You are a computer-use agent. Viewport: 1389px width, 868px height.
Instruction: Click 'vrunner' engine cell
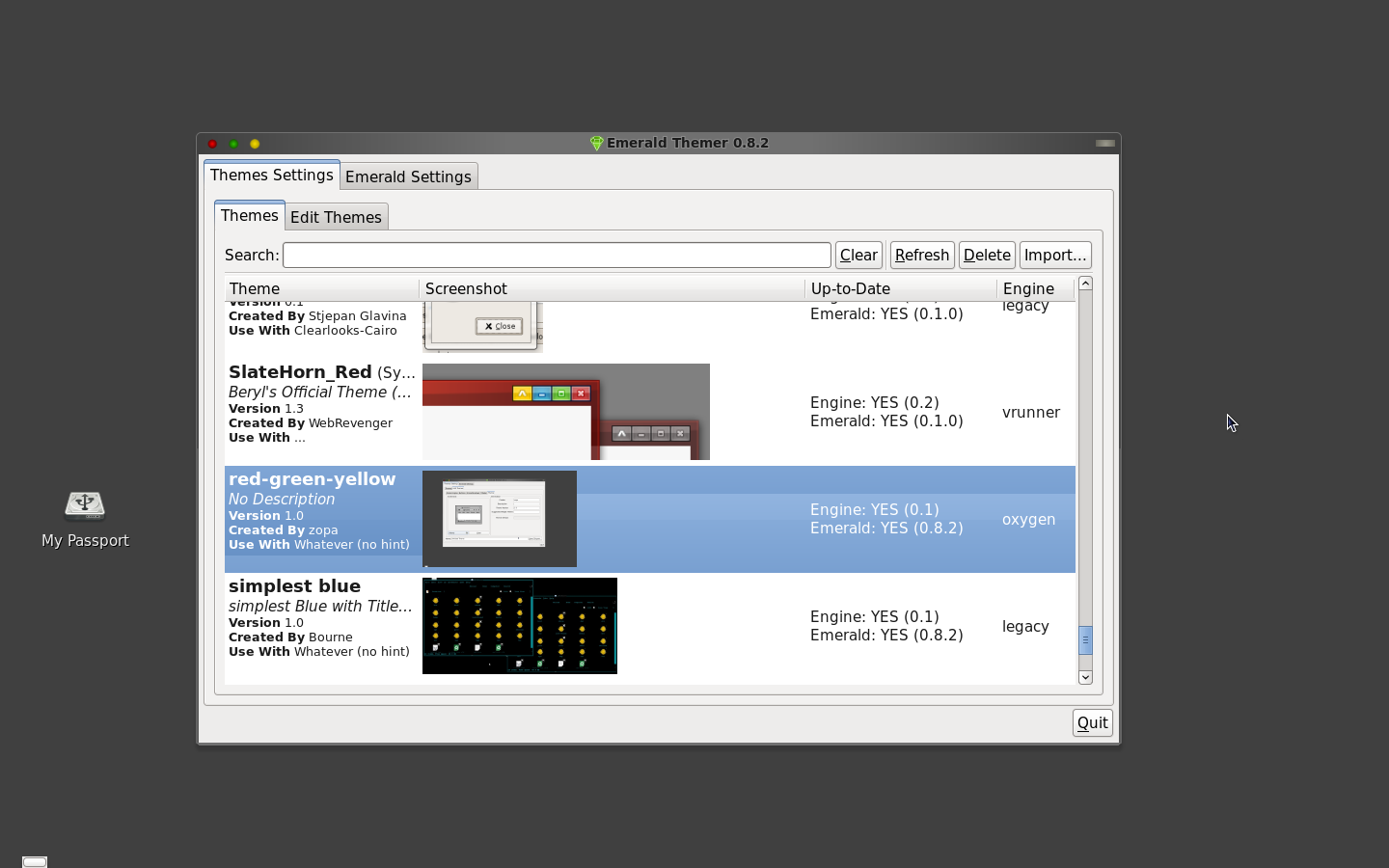point(1031,412)
